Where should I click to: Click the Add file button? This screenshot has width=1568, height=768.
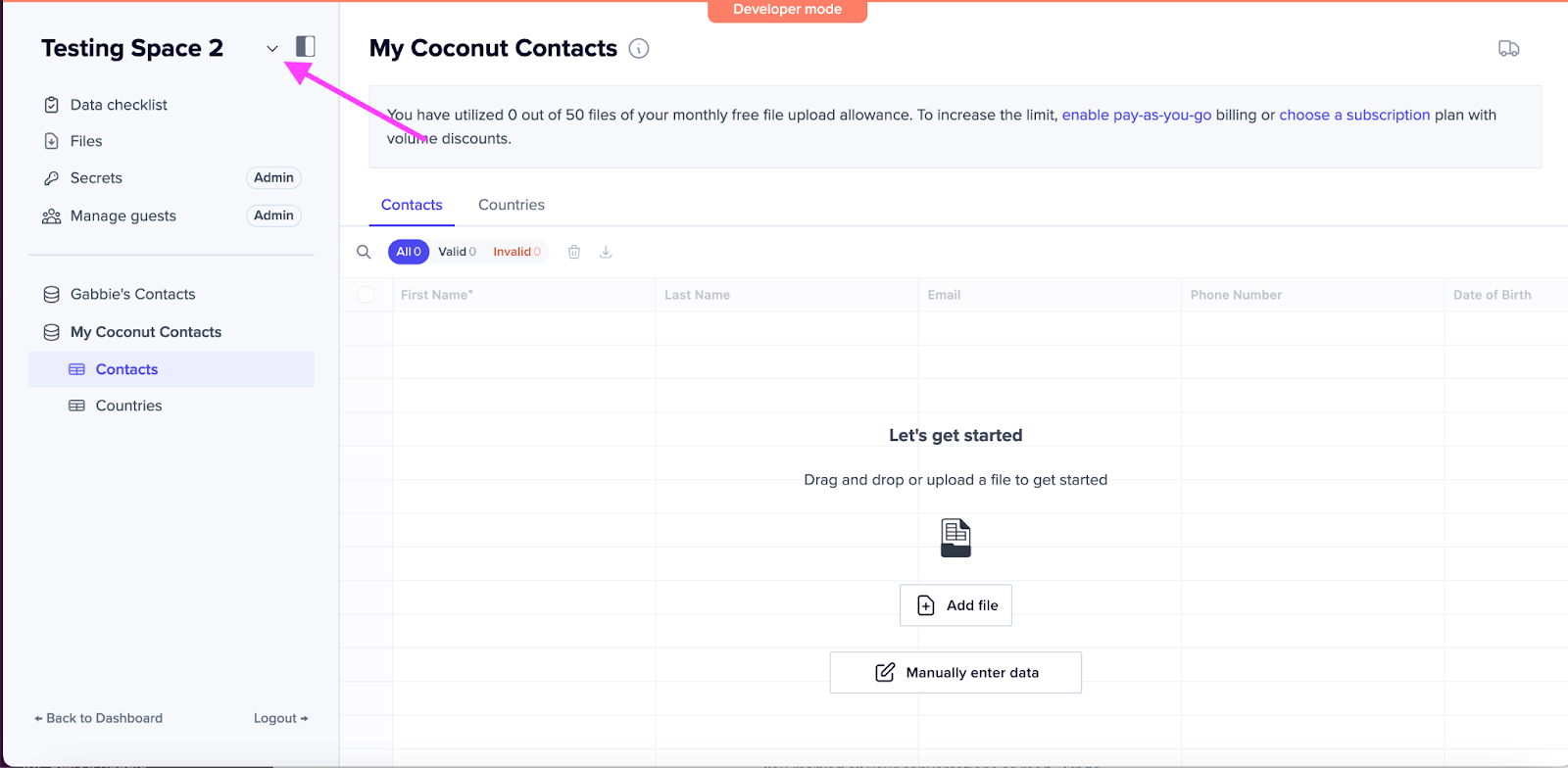tap(955, 605)
